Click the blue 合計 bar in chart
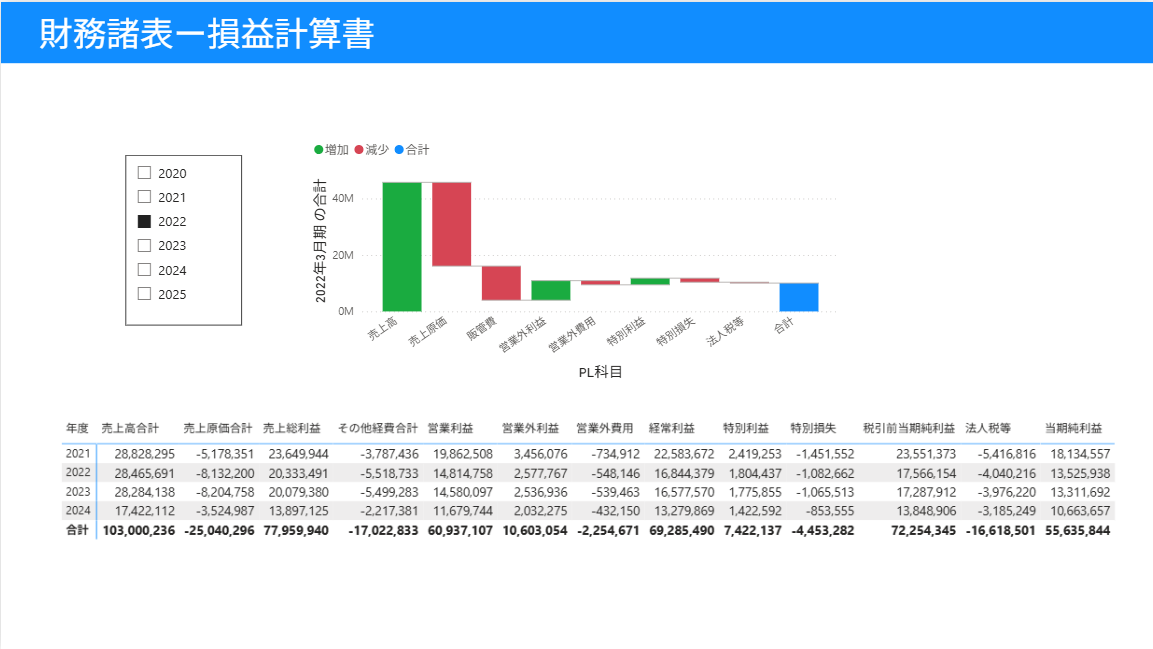The height and width of the screenshot is (649, 1153). tap(799, 297)
